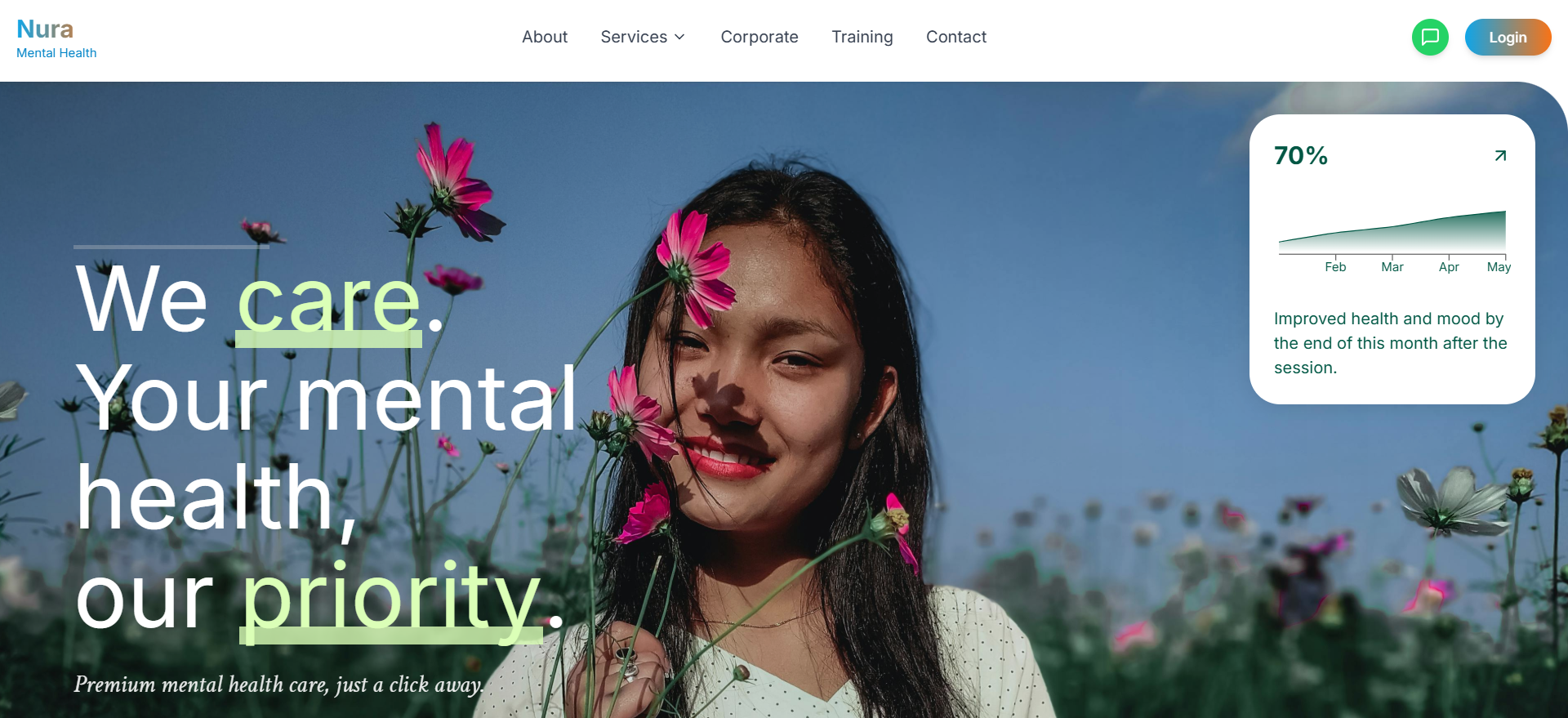Select Training in the navigation bar
The image size is (1568, 718).
pos(862,37)
